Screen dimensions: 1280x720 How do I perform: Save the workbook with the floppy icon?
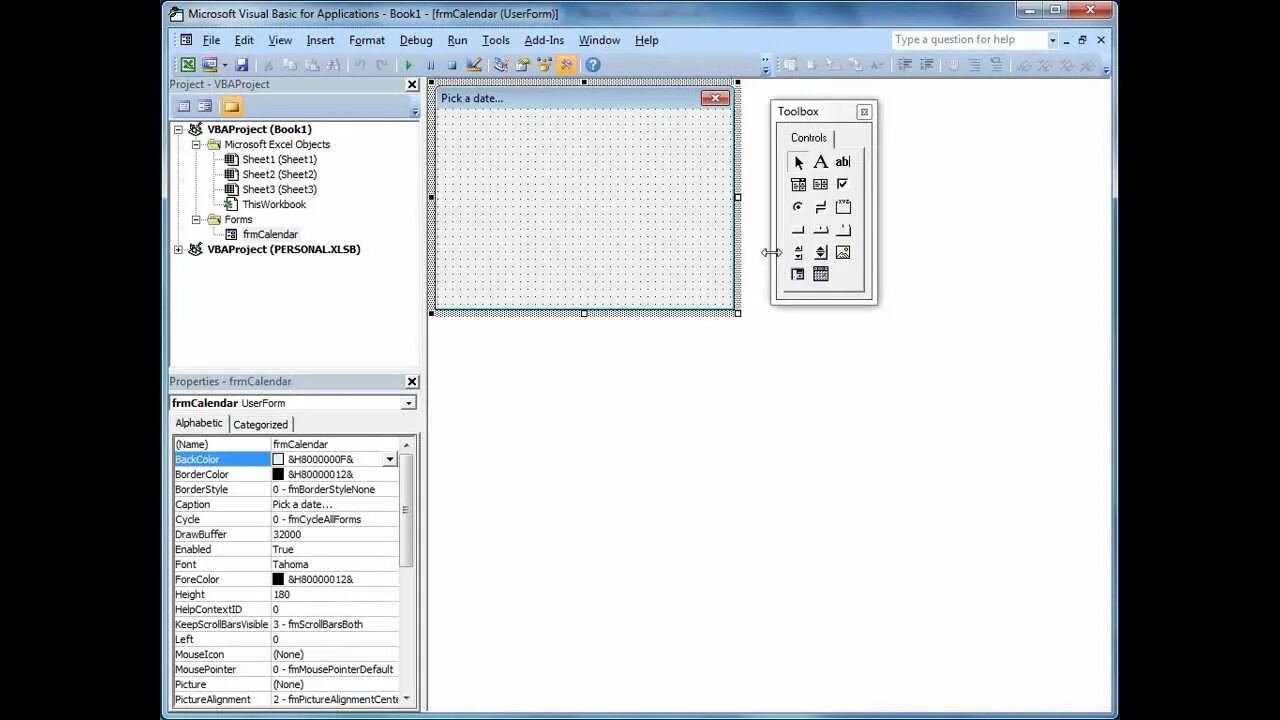(241, 65)
